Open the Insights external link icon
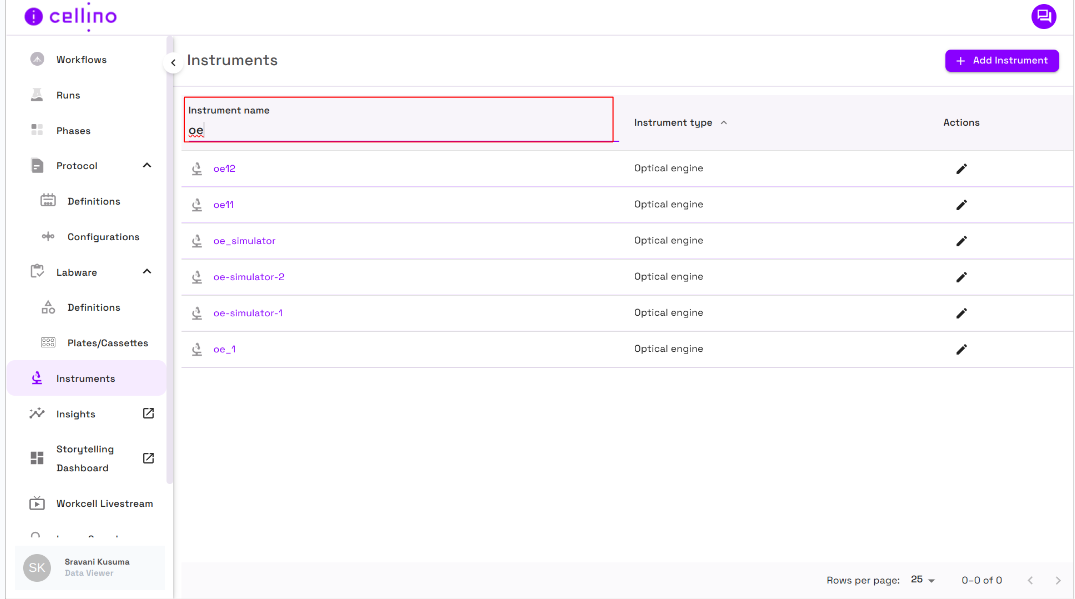 [x=148, y=413]
